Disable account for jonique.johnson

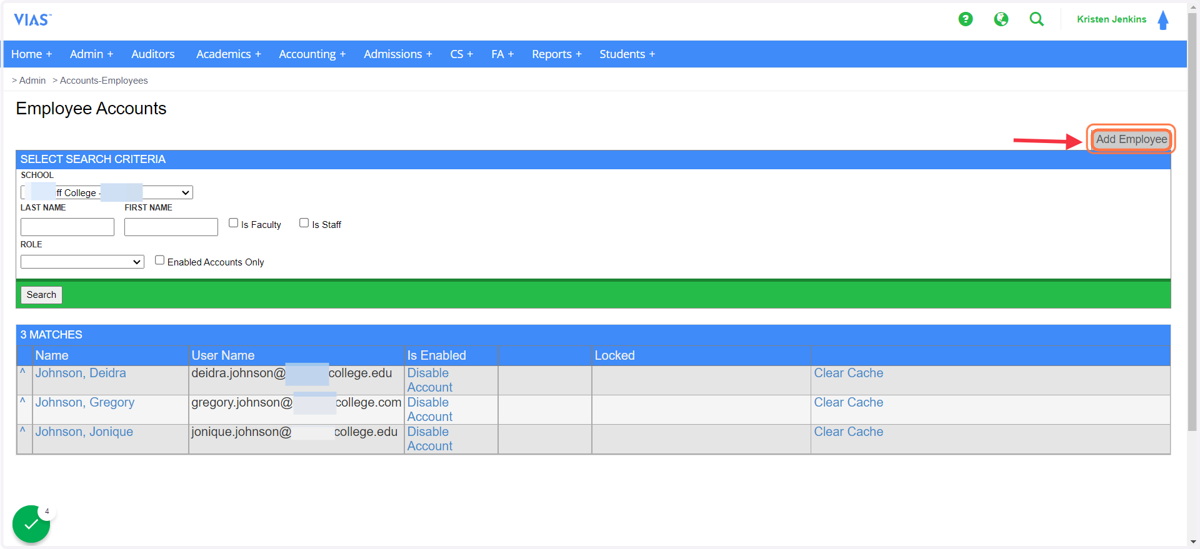click(x=430, y=439)
